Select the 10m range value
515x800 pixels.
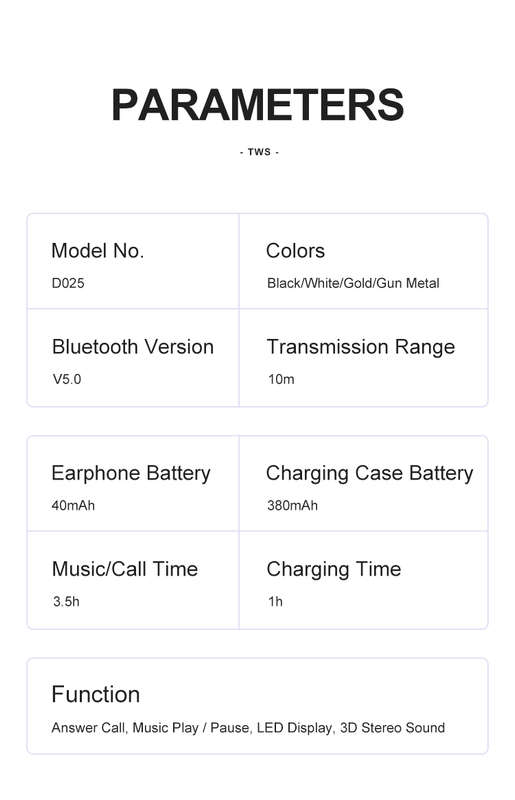[281, 379]
